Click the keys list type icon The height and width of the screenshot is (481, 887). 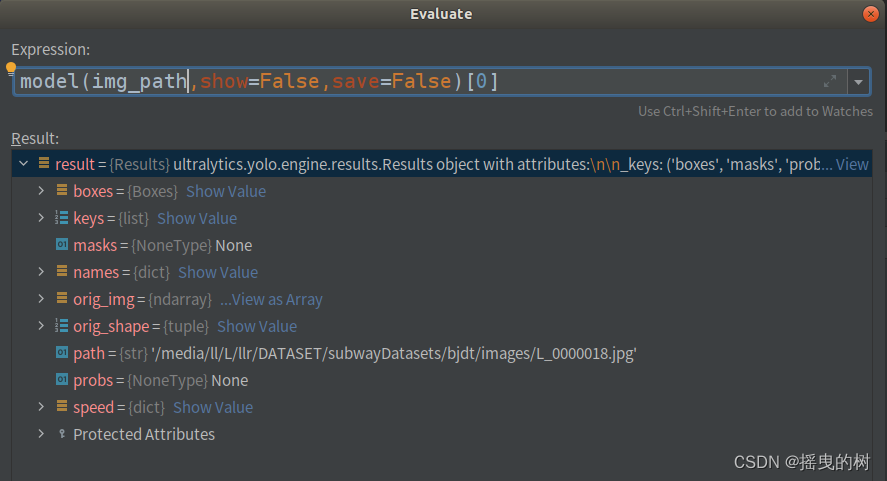coord(62,218)
